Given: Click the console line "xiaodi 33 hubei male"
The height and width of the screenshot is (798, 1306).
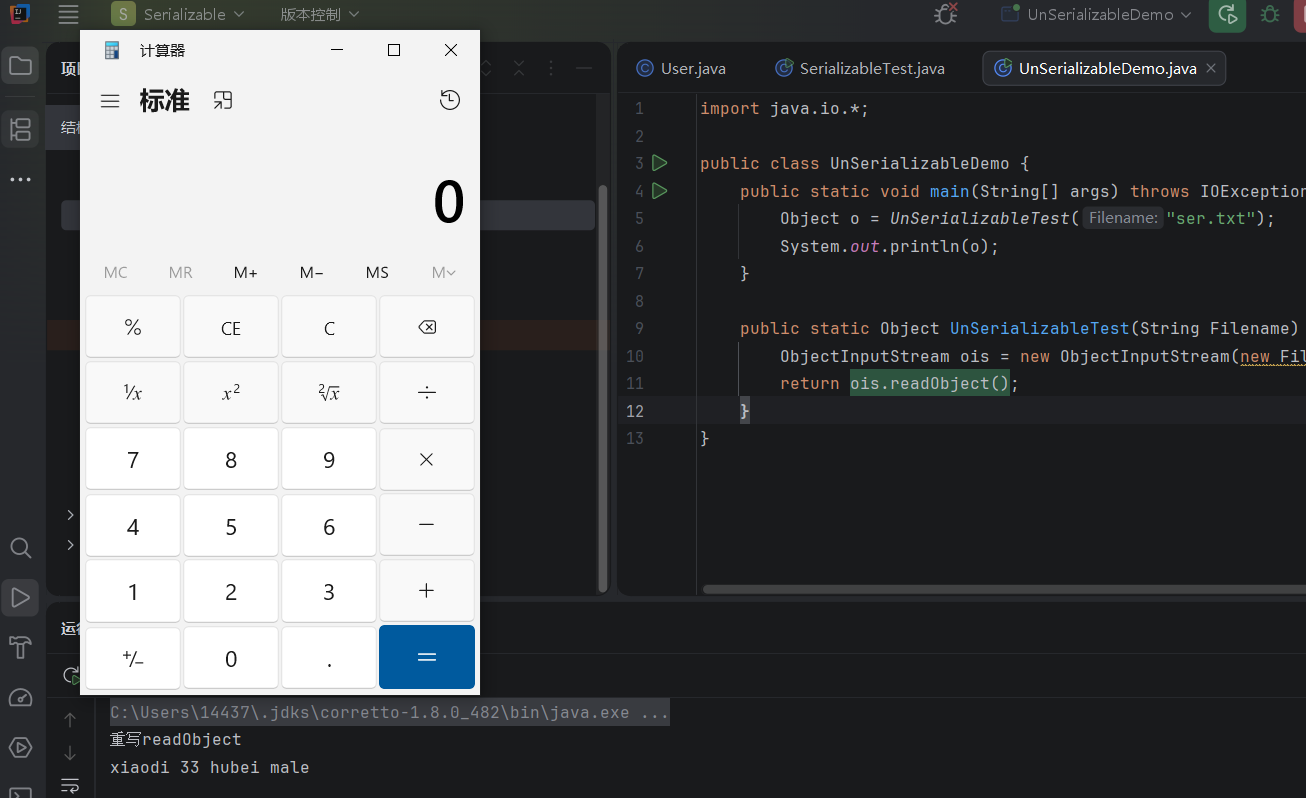Looking at the screenshot, I should (210, 767).
